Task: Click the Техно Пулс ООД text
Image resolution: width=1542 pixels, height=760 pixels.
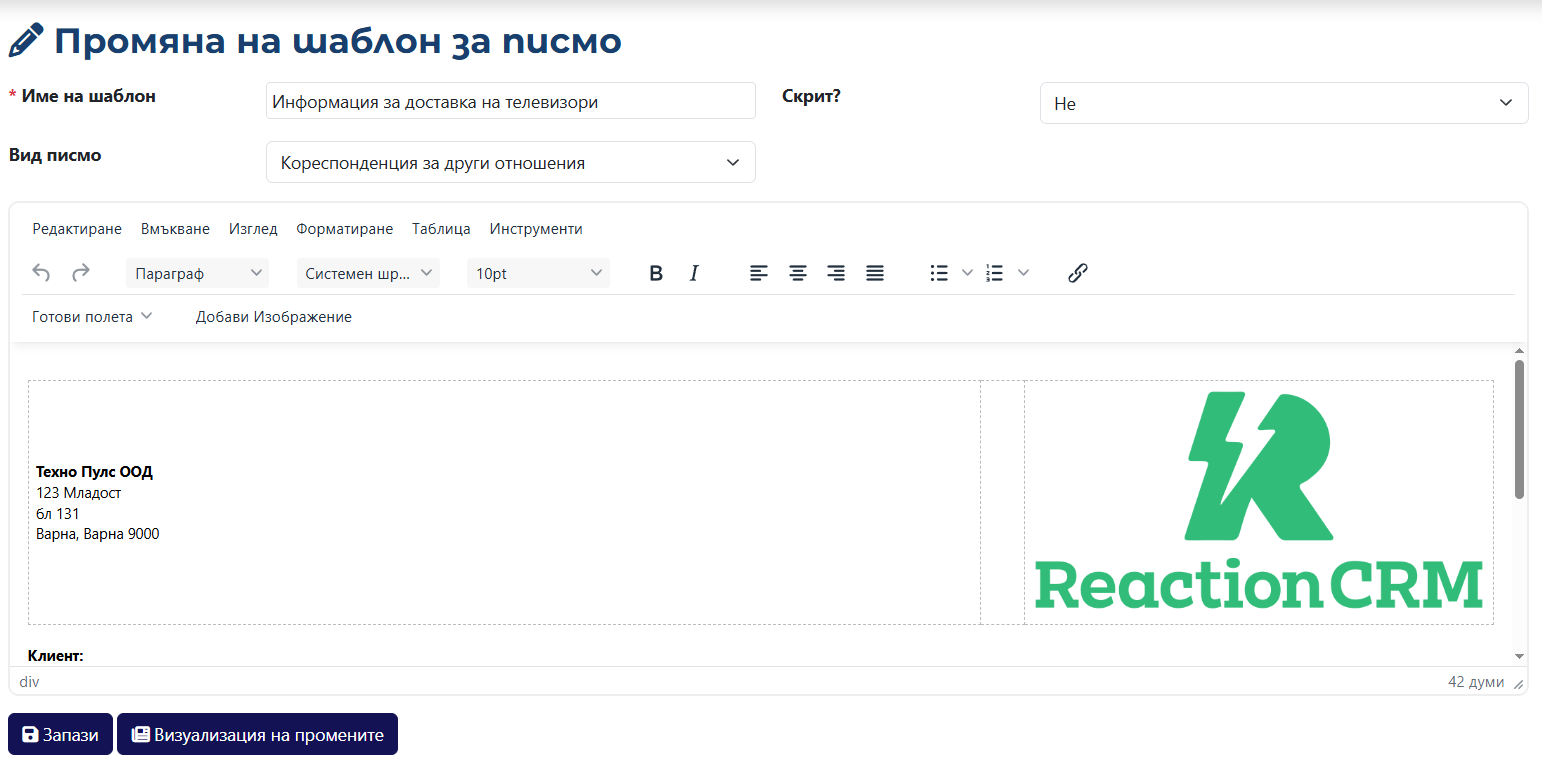Action: [x=94, y=472]
